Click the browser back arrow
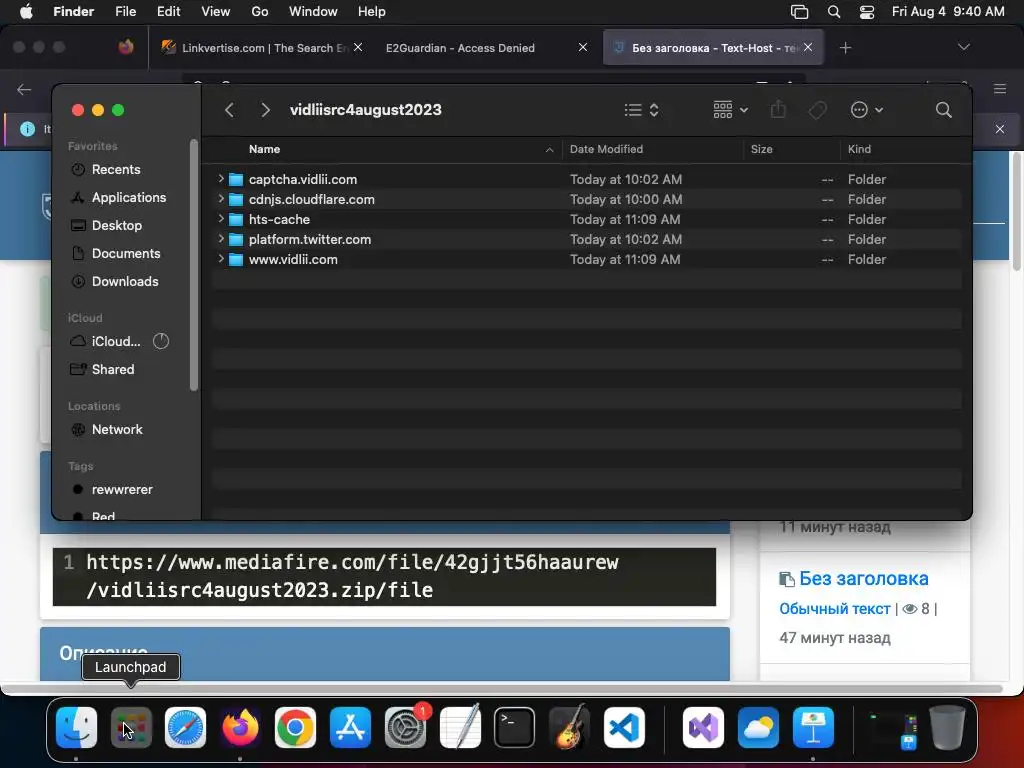 coord(24,89)
